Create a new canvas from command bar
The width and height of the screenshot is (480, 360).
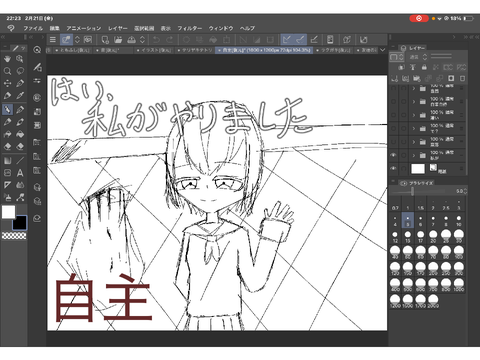coord(105,40)
